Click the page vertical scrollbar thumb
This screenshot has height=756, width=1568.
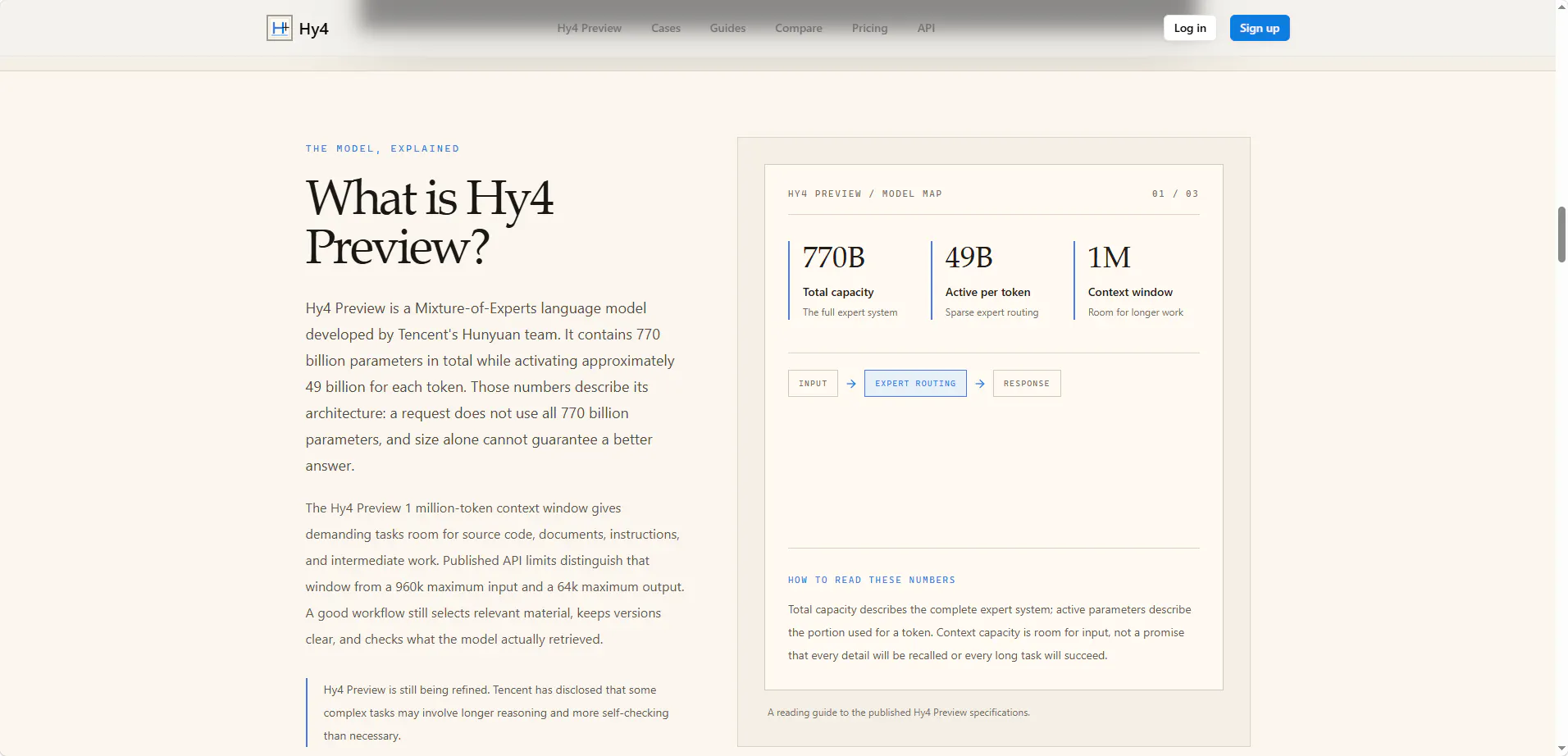tap(1561, 235)
